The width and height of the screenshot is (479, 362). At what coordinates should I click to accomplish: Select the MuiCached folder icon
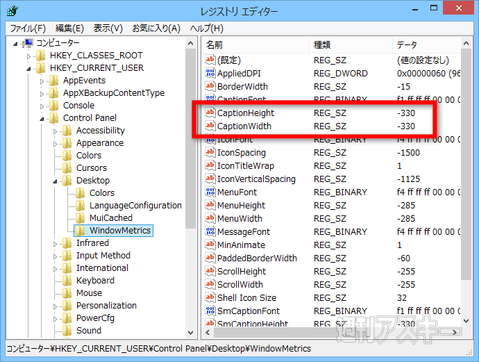coord(80,218)
